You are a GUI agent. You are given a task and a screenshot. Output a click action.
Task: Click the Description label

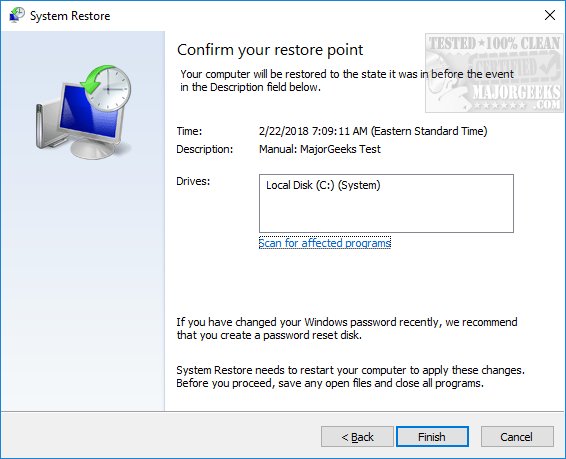tap(204, 149)
